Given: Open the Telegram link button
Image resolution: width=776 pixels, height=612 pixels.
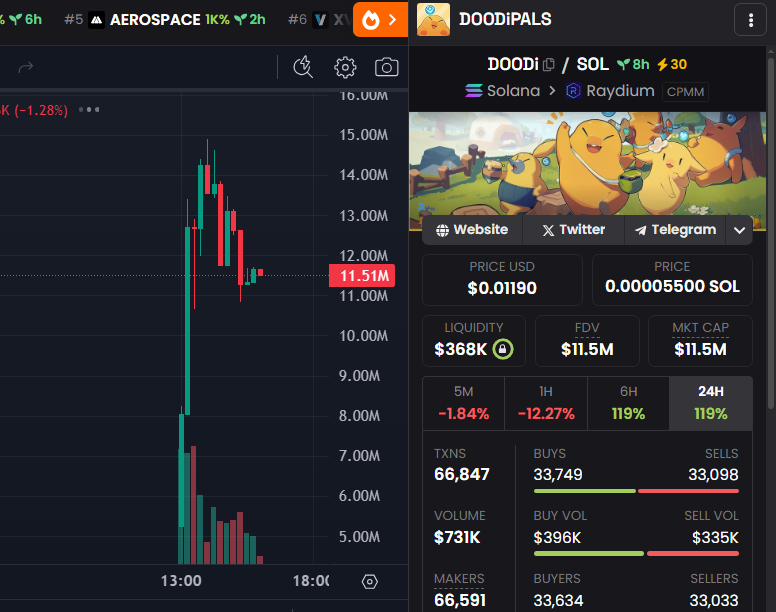Looking at the screenshot, I should tap(676, 230).
